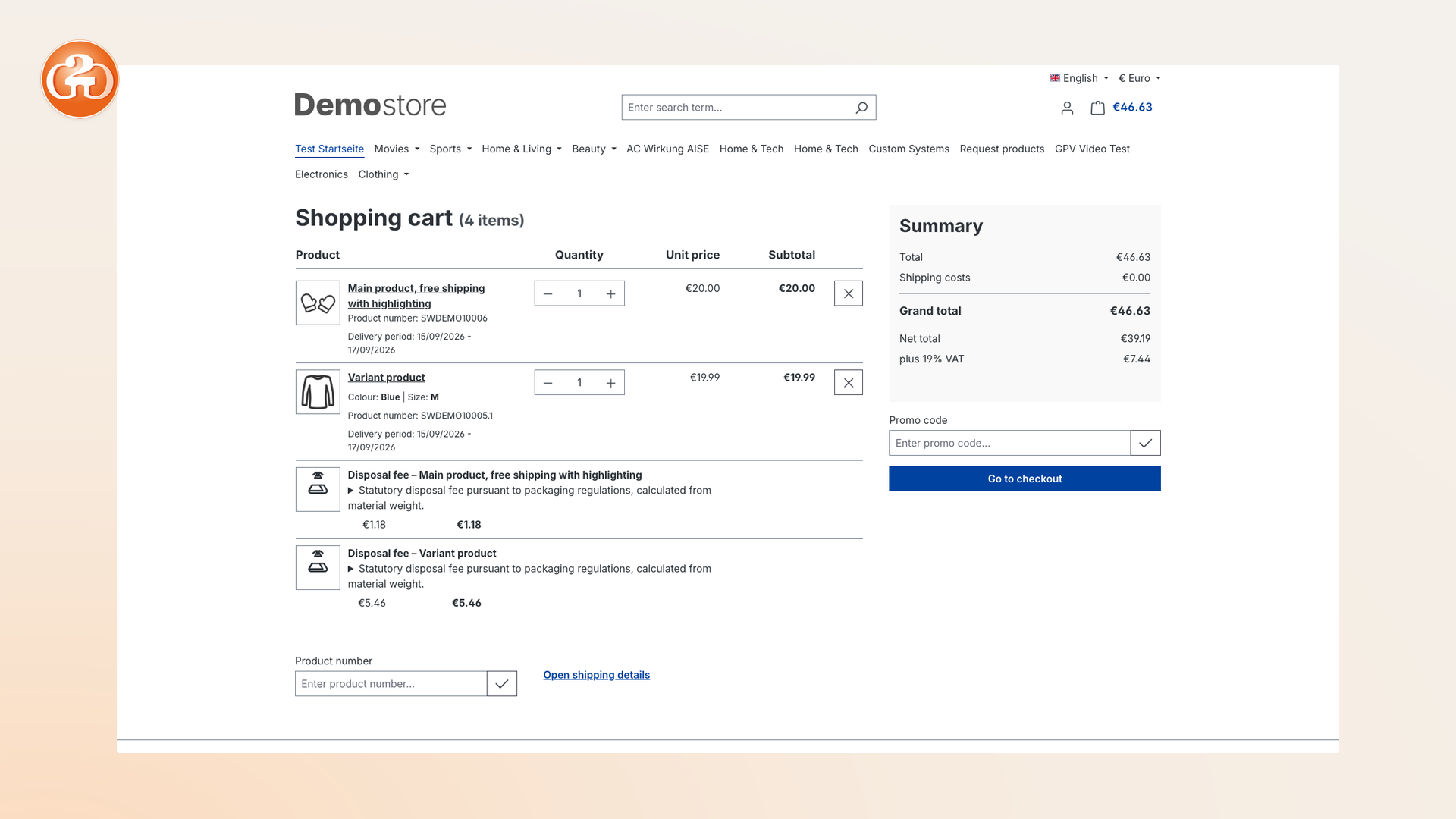Increase quantity of Main product

point(610,293)
